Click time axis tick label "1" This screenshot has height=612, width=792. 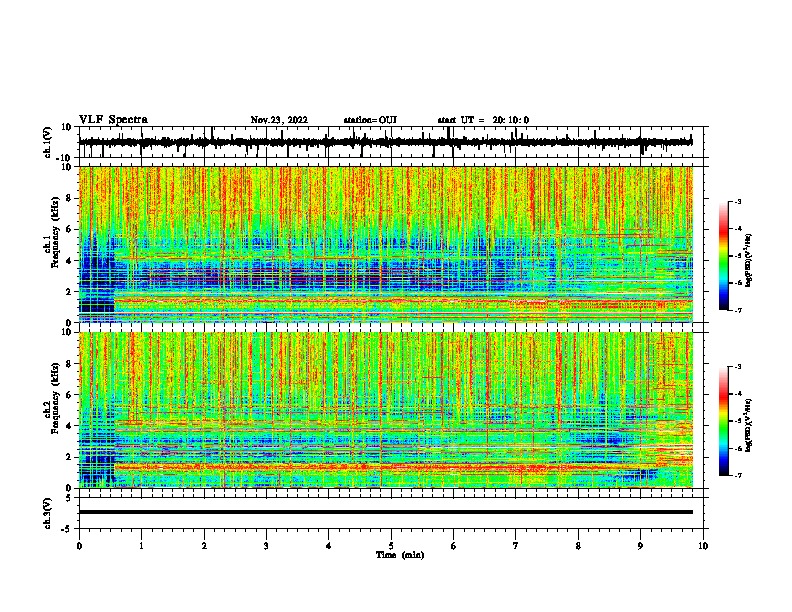click(142, 546)
